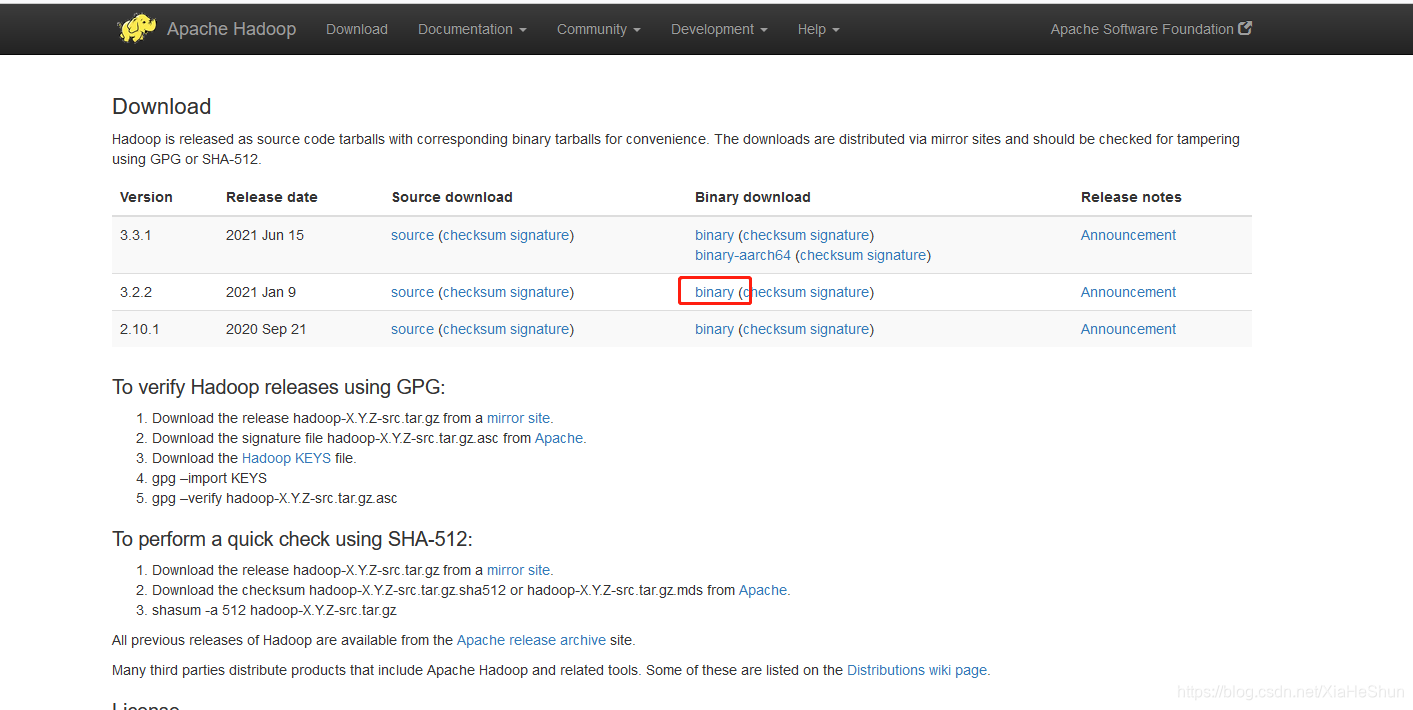The image size is (1413, 710).
Task: Select text 'gpg –import KEYS'
Action: tap(209, 478)
